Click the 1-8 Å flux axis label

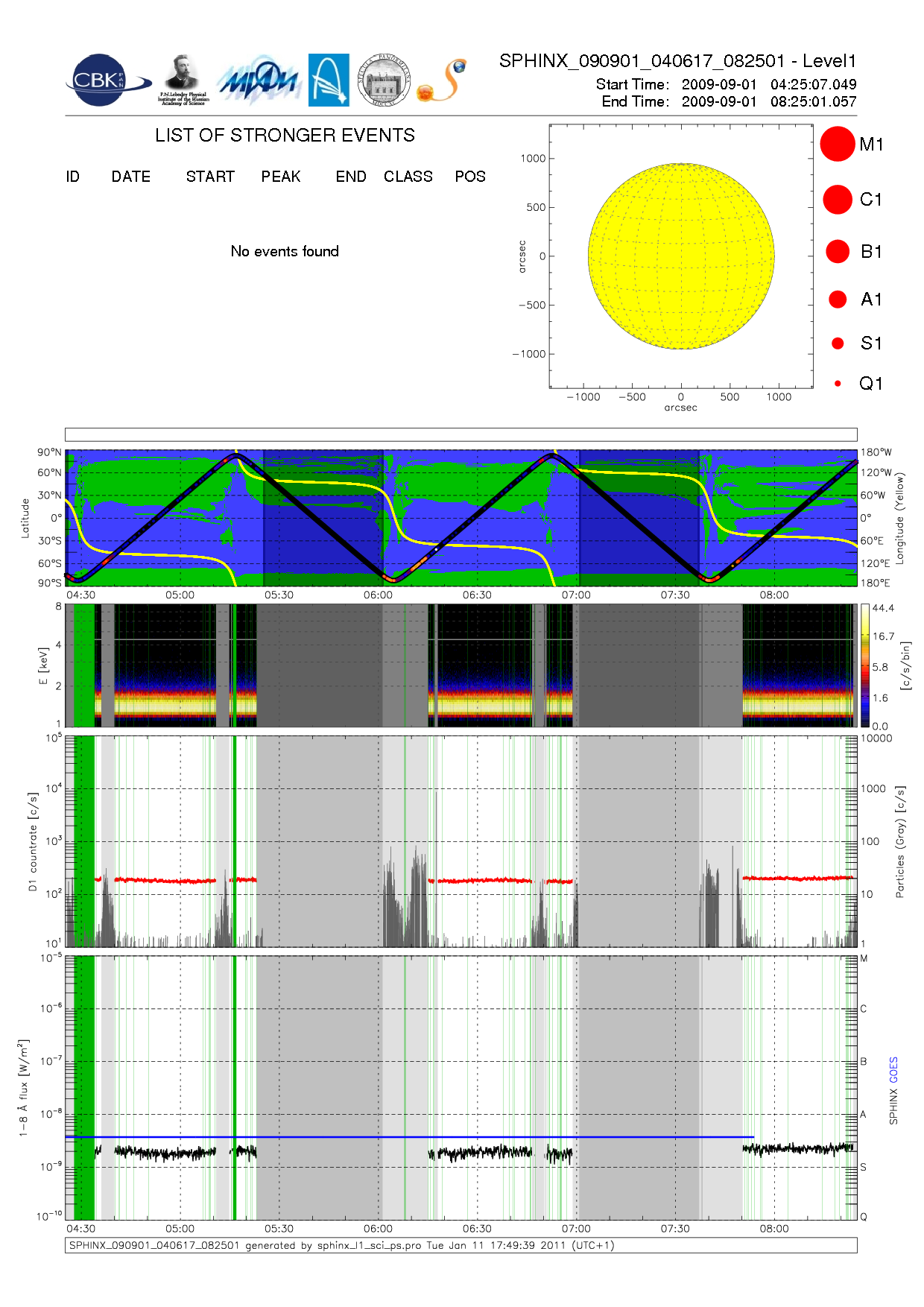pyautogui.click(x=23, y=1088)
